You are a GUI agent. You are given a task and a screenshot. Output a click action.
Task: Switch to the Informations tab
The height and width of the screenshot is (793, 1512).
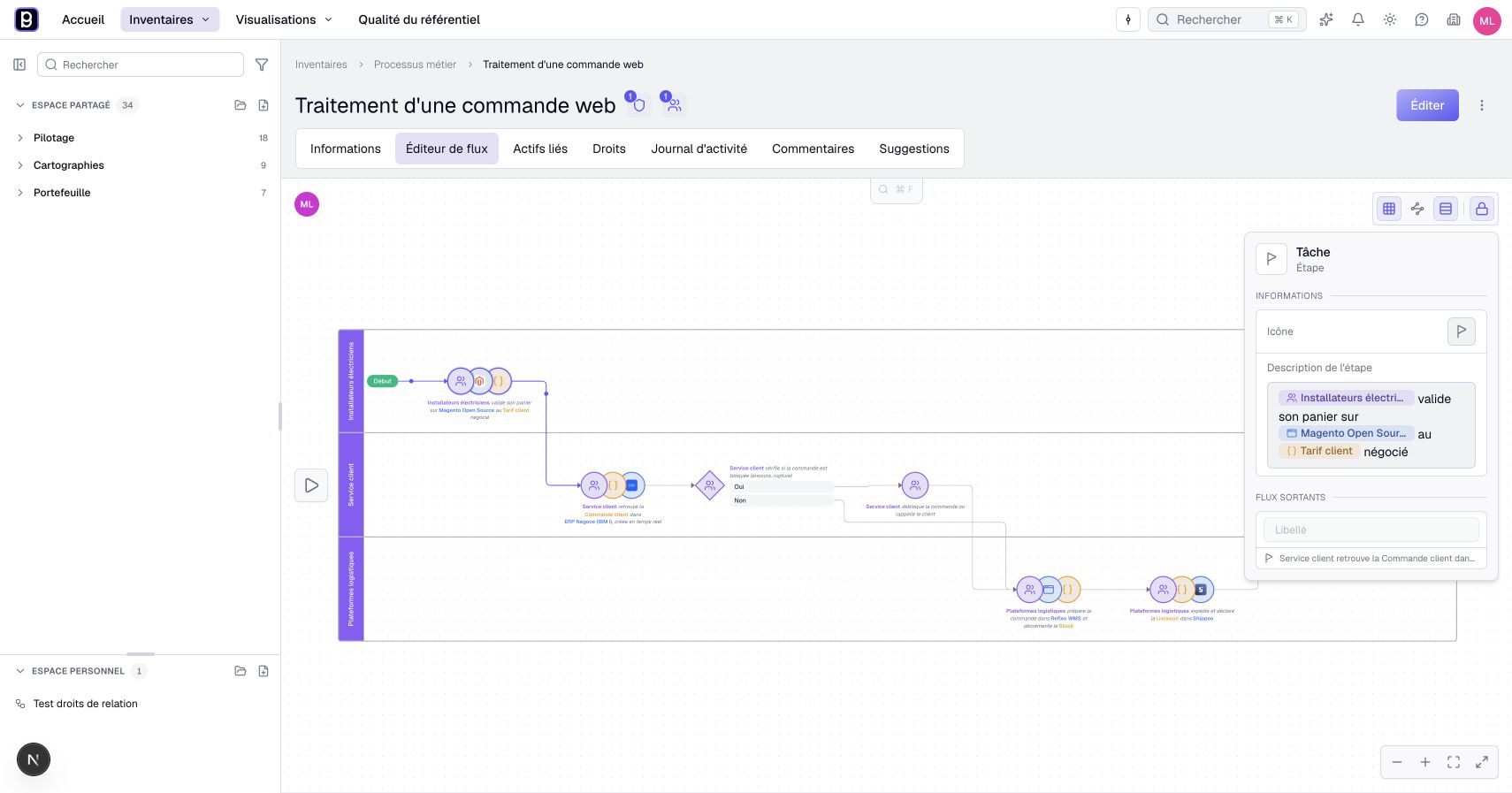[x=346, y=149]
